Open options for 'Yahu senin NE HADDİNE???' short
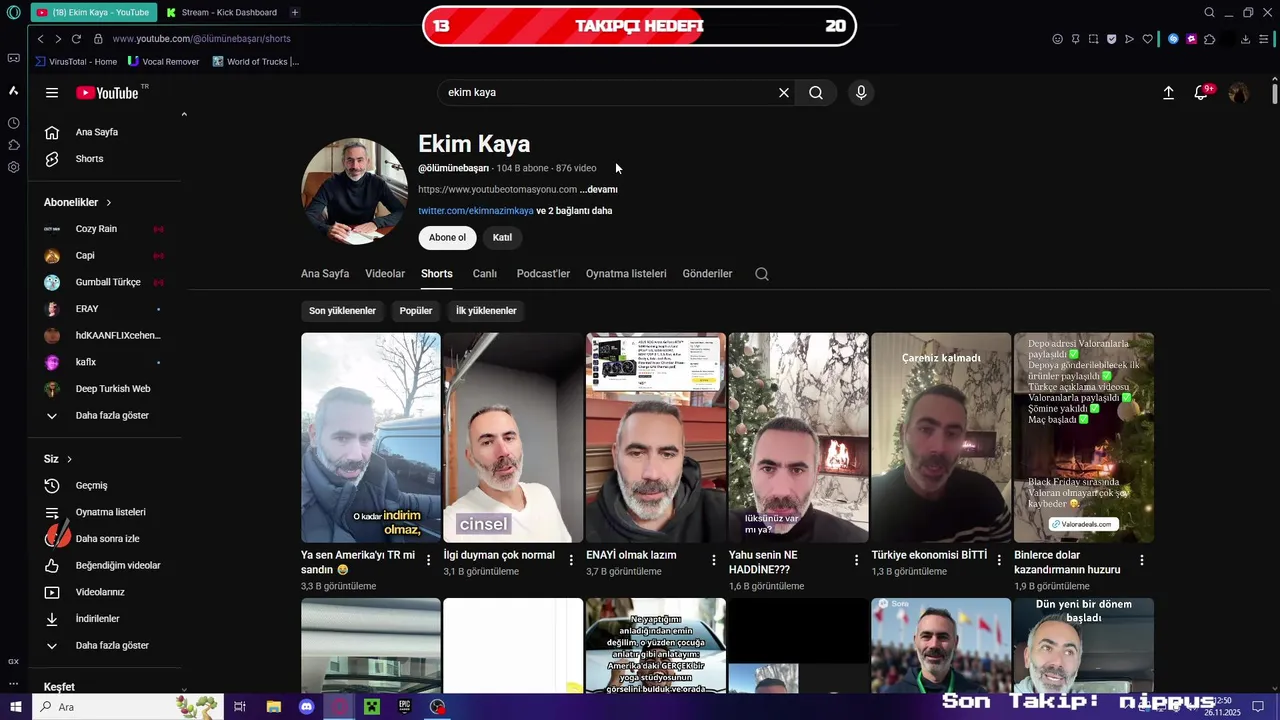The height and width of the screenshot is (720, 1280). [857, 560]
